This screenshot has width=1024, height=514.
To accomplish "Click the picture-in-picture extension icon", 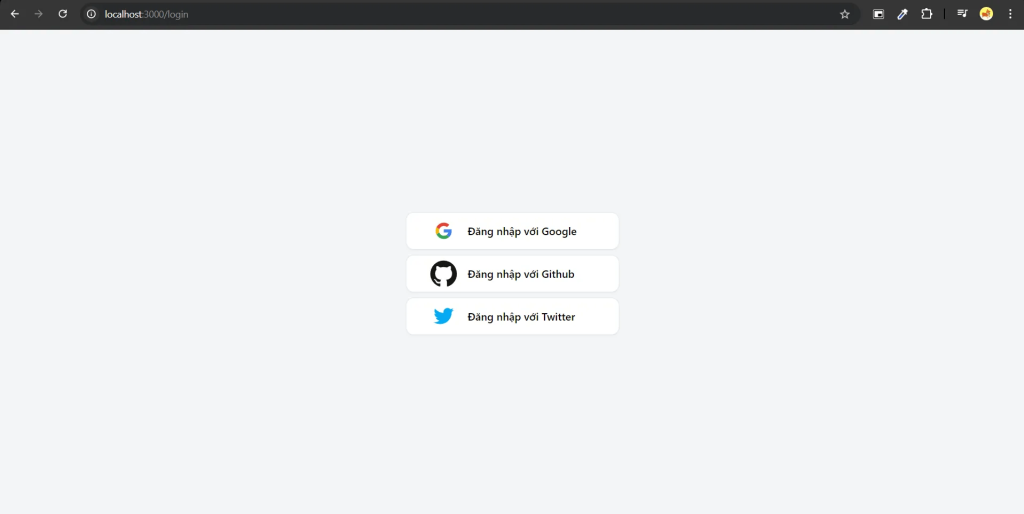I will pyautogui.click(x=878, y=14).
